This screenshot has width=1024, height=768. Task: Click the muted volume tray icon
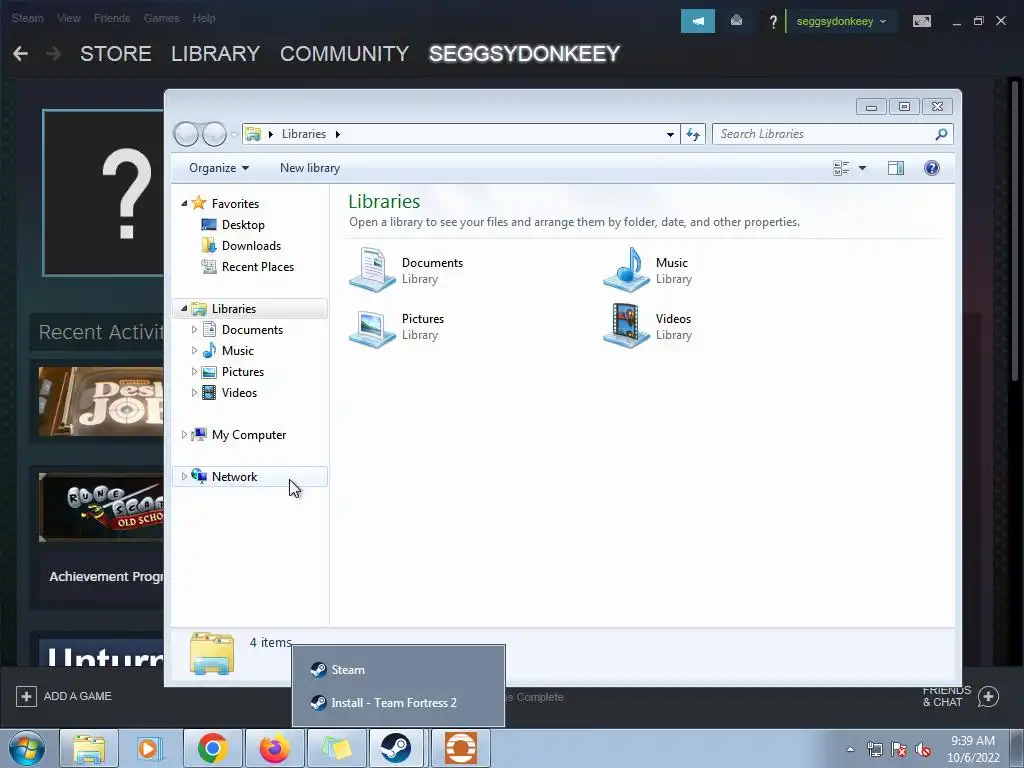(923, 749)
